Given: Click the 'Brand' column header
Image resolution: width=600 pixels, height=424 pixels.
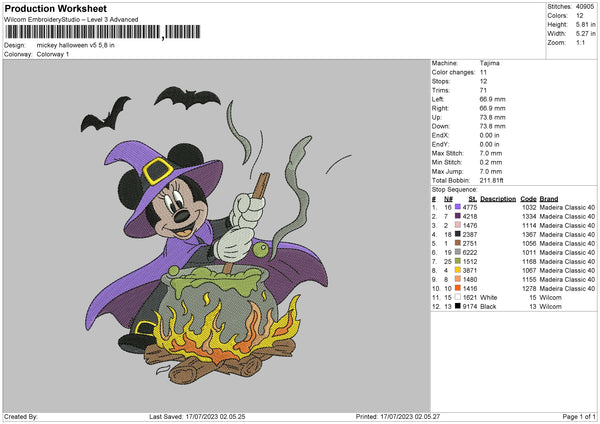Looking at the screenshot, I should point(549,199).
